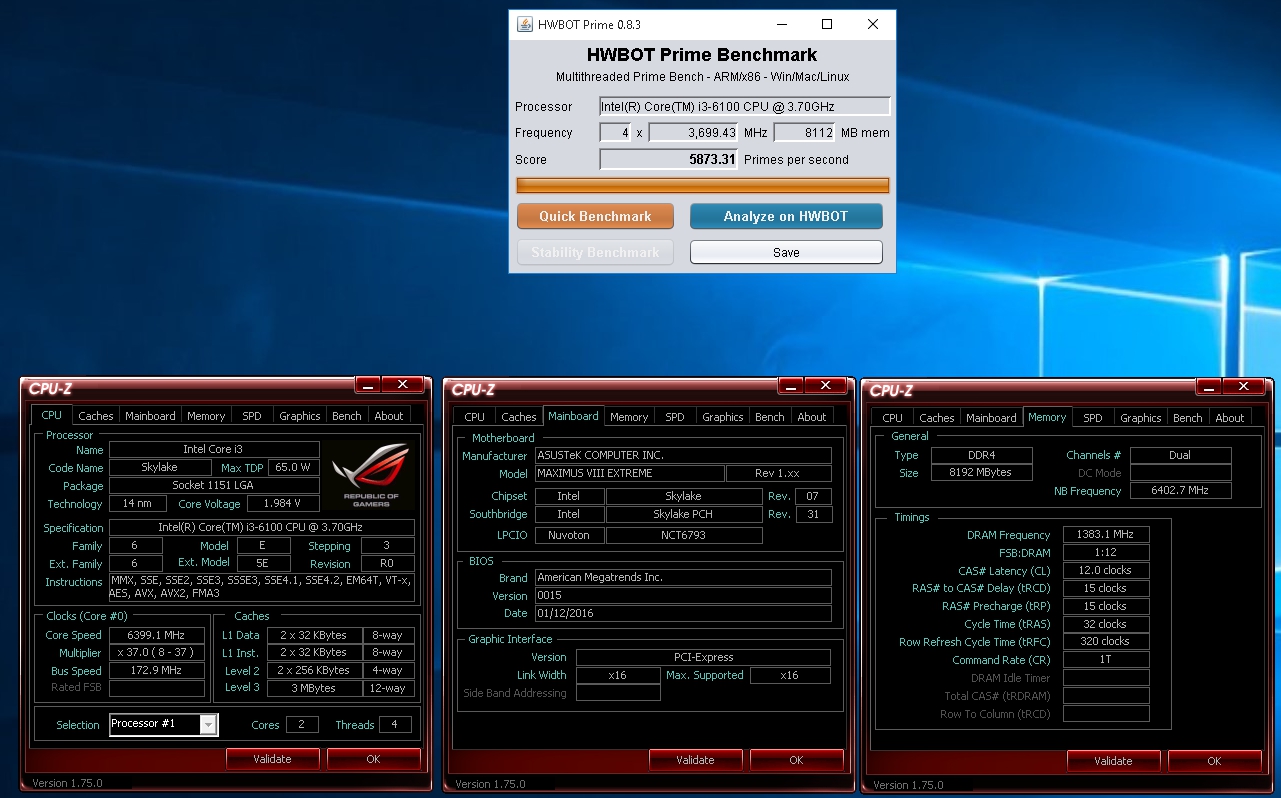Click the DRAM Frequency value 1383.1 MHz
Screen dimensions: 1281x798
(1106, 535)
